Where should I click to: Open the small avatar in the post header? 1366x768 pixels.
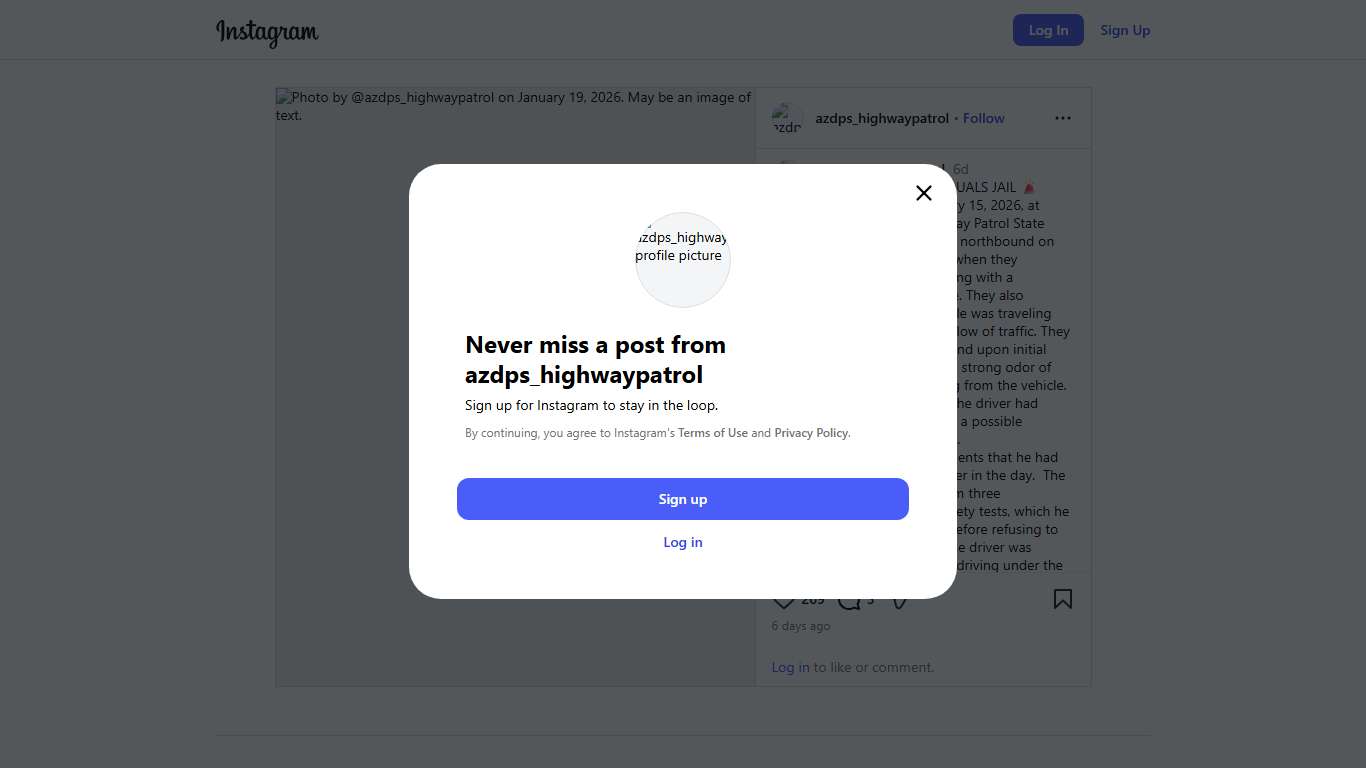click(787, 118)
